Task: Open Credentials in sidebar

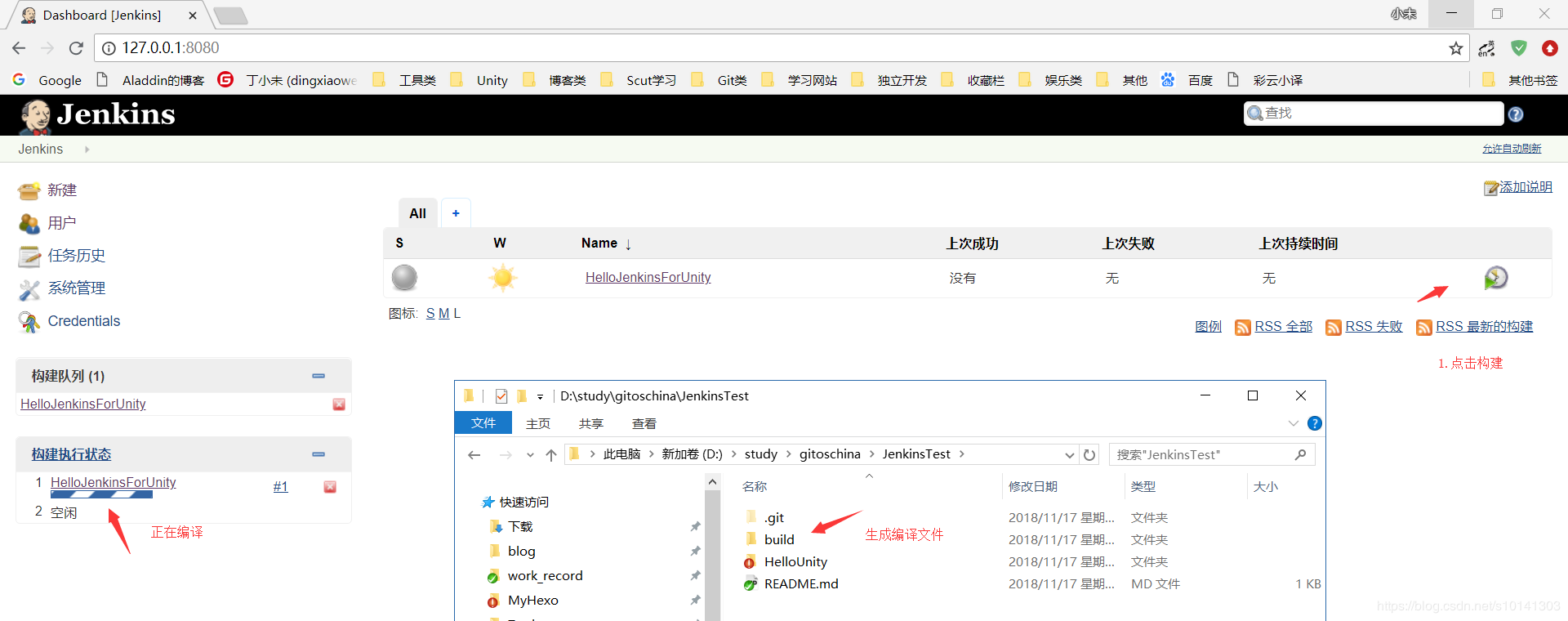Action: (83, 321)
